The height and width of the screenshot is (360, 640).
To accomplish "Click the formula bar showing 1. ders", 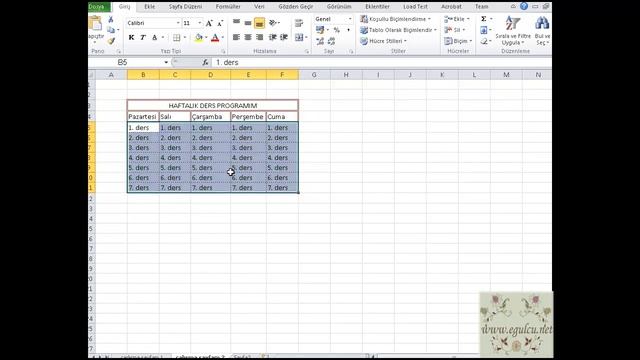I will pyautogui.click(x=382, y=62).
